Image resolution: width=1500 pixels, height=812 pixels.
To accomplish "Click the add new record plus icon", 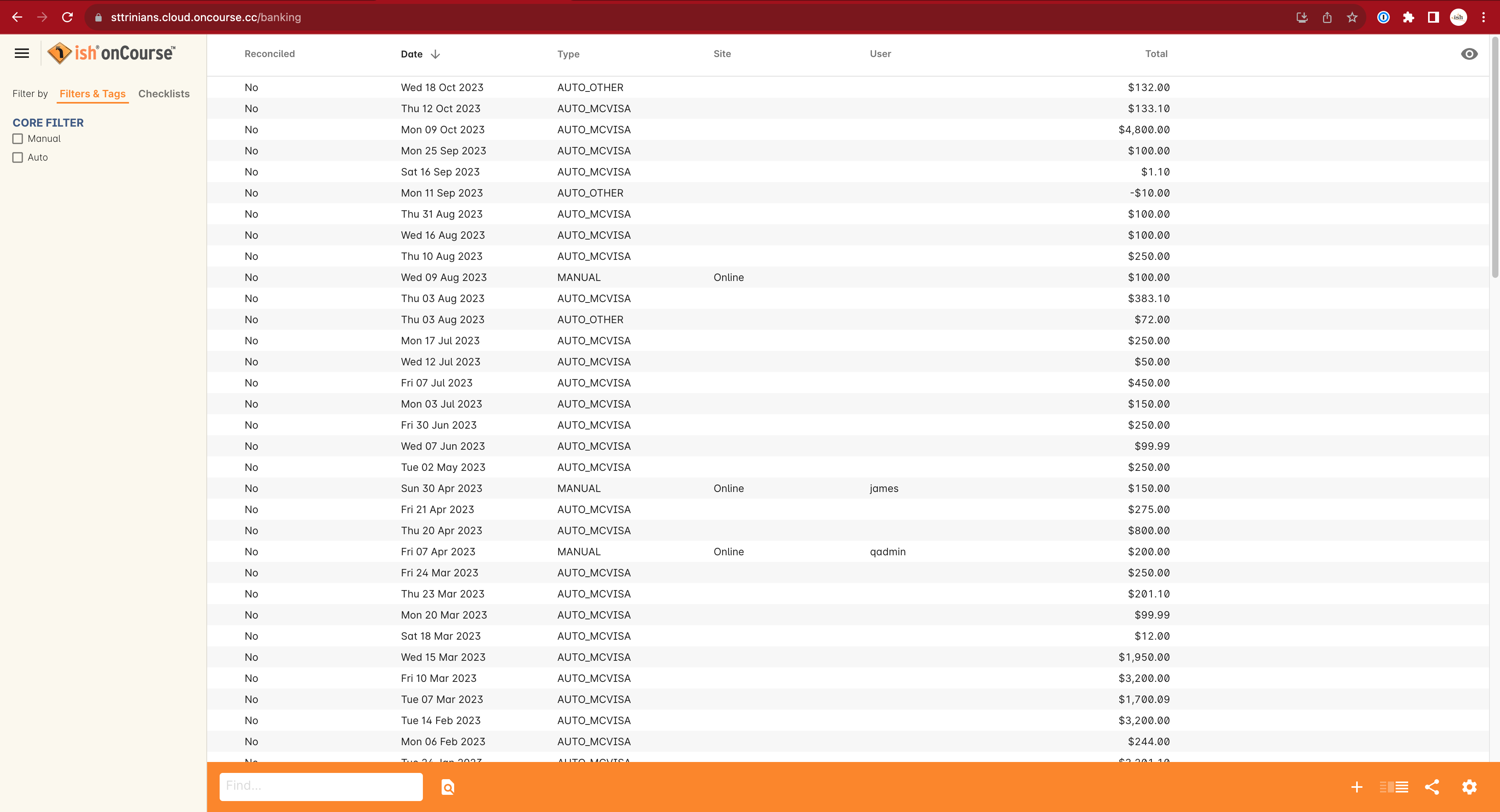I will coord(1356,787).
